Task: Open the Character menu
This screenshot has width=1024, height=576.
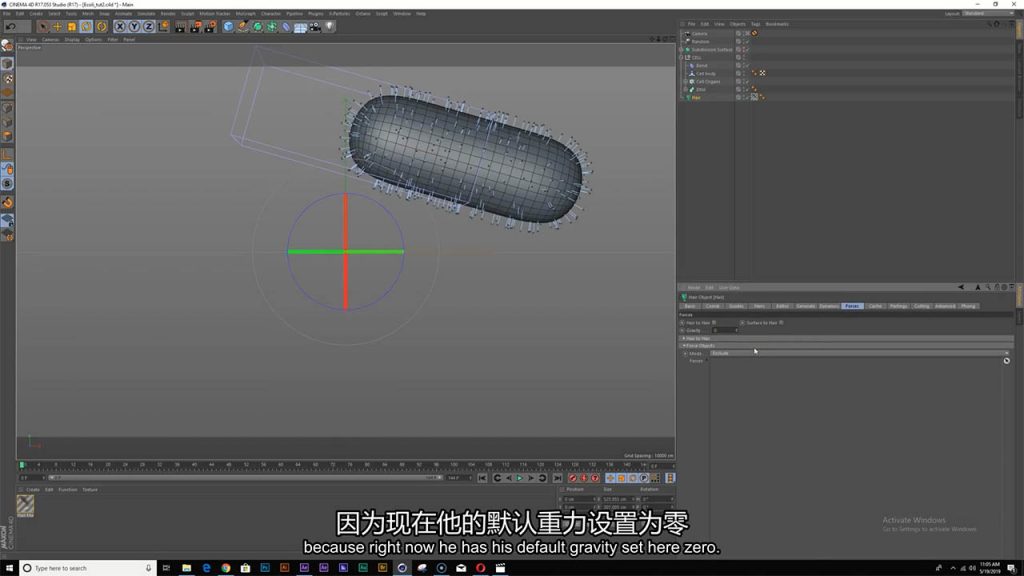Action: (270, 13)
